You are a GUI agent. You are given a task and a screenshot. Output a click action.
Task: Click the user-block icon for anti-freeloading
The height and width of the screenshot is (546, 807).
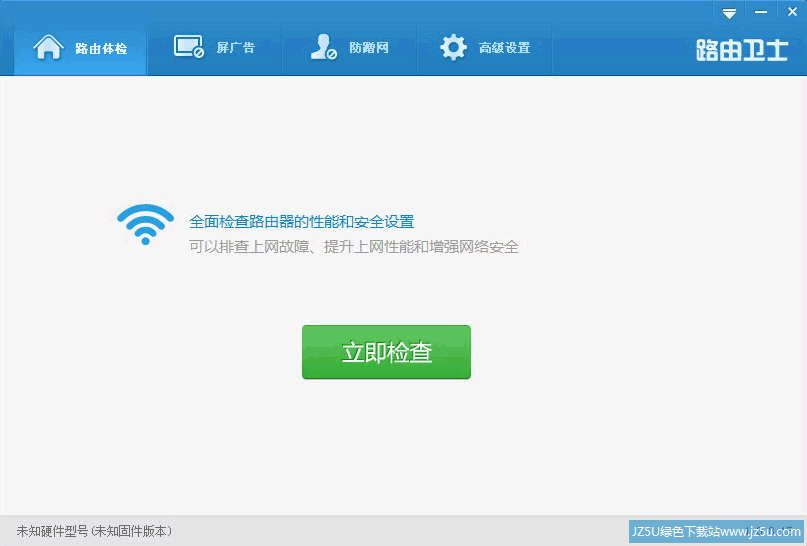coord(323,47)
